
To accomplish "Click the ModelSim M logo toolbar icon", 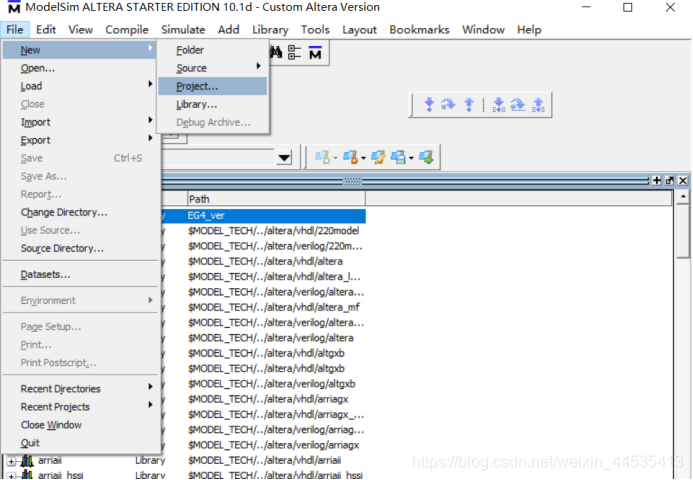I will [315, 53].
